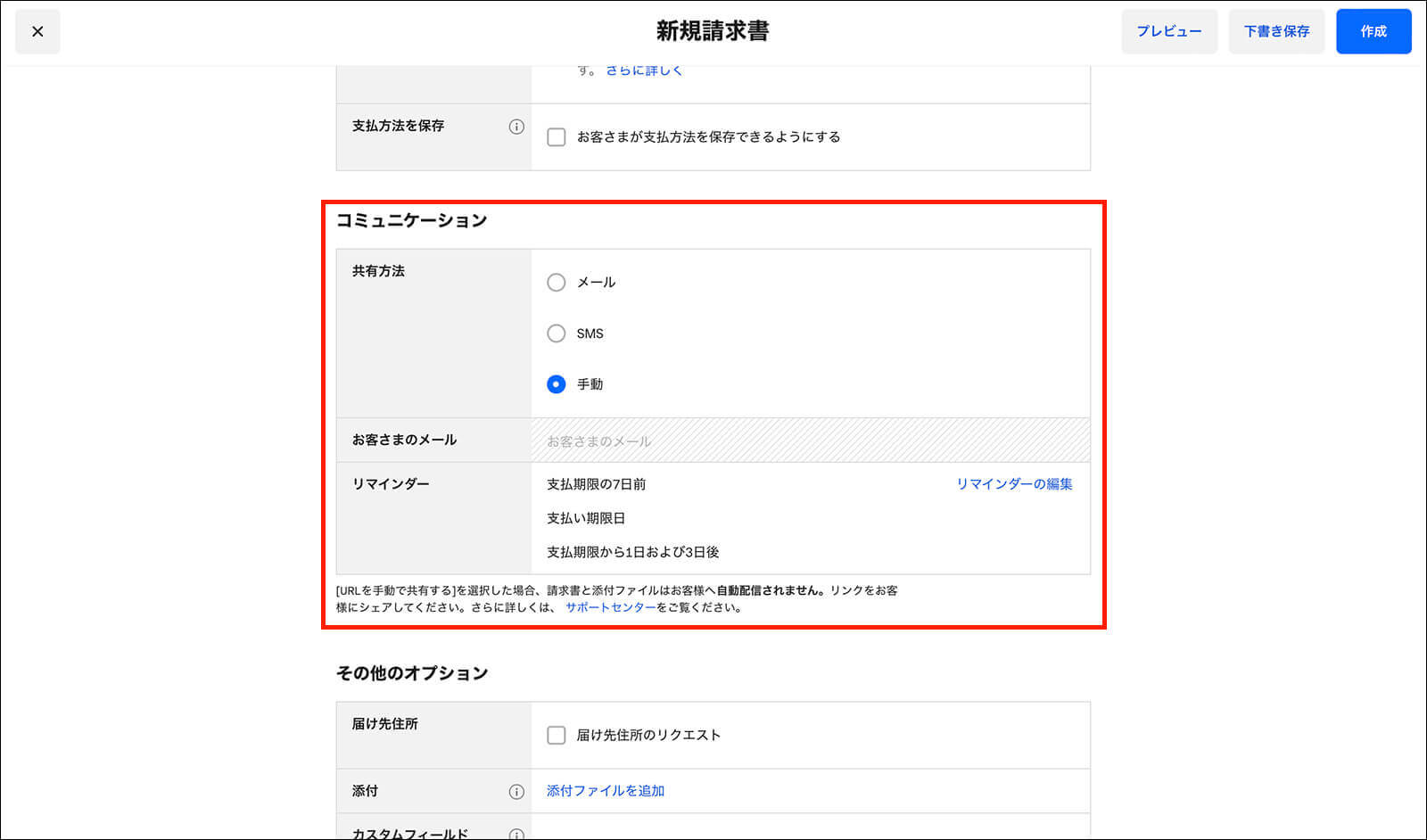Click the 支払期限の7日前 reminder text
The height and width of the screenshot is (840, 1427).
596,484
